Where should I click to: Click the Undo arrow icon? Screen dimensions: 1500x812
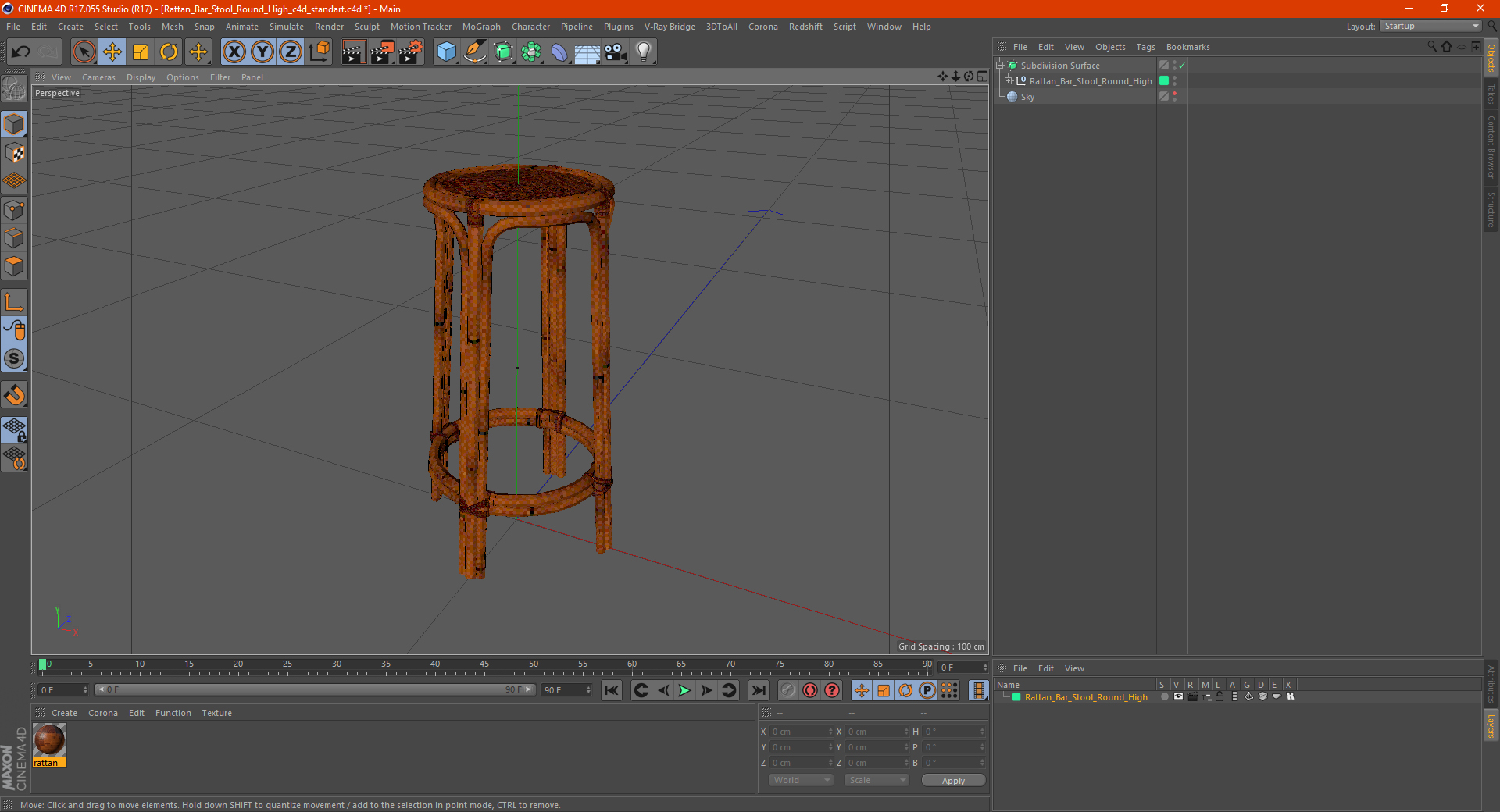21,52
